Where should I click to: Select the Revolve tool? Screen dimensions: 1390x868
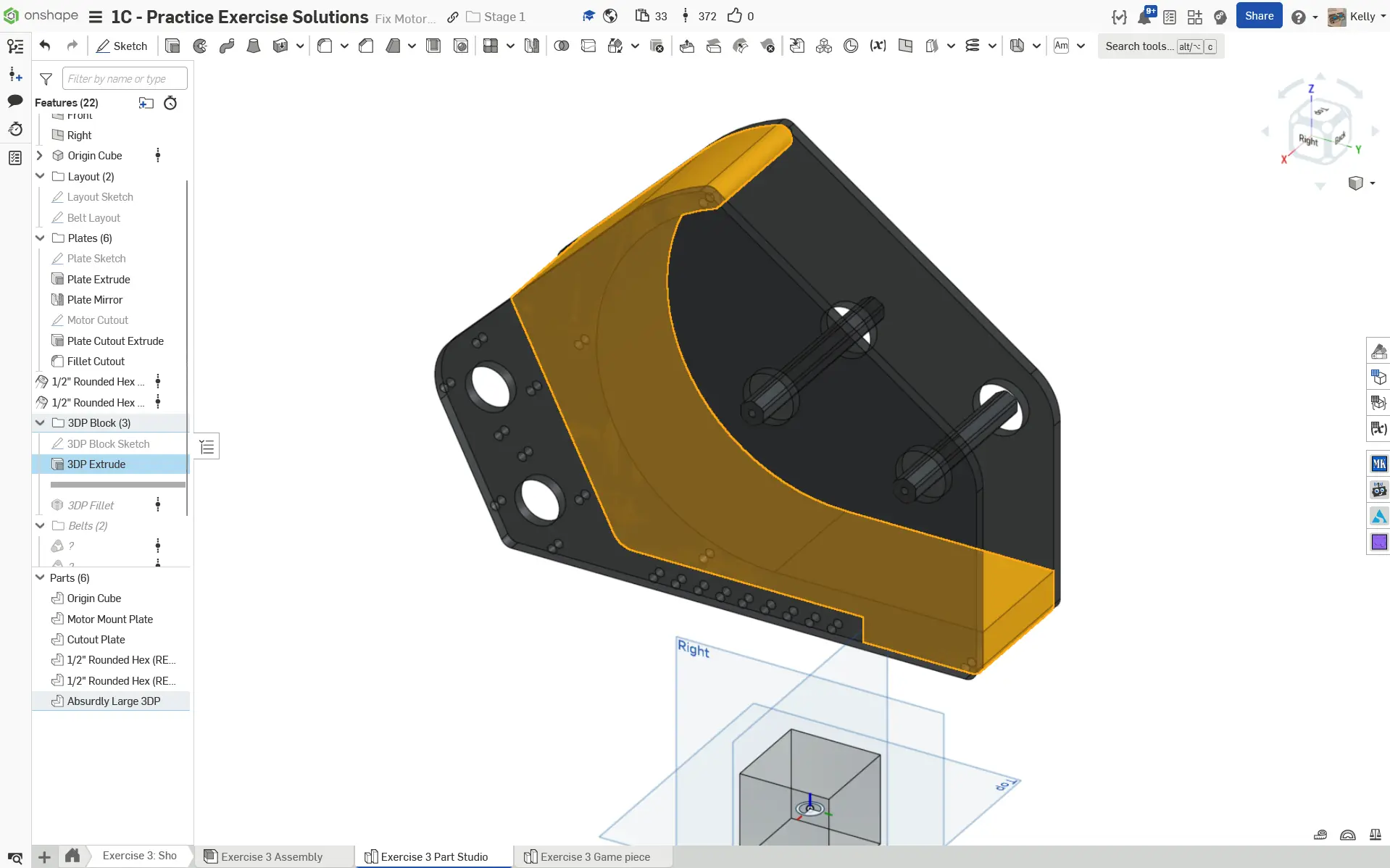coord(200,46)
